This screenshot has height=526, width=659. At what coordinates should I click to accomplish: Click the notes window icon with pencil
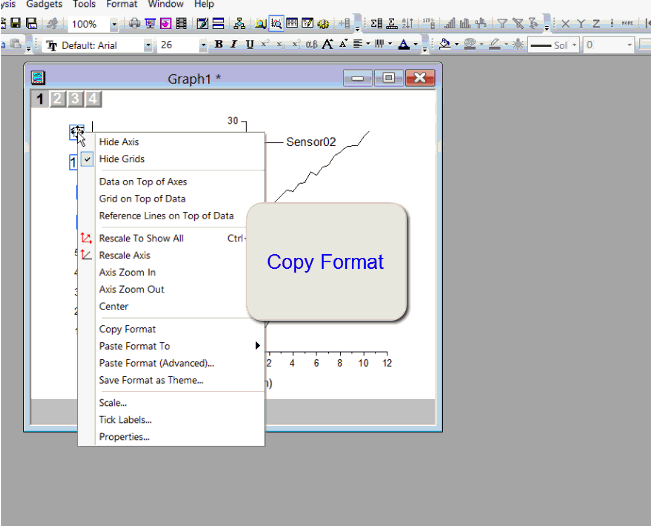pos(202,23)
